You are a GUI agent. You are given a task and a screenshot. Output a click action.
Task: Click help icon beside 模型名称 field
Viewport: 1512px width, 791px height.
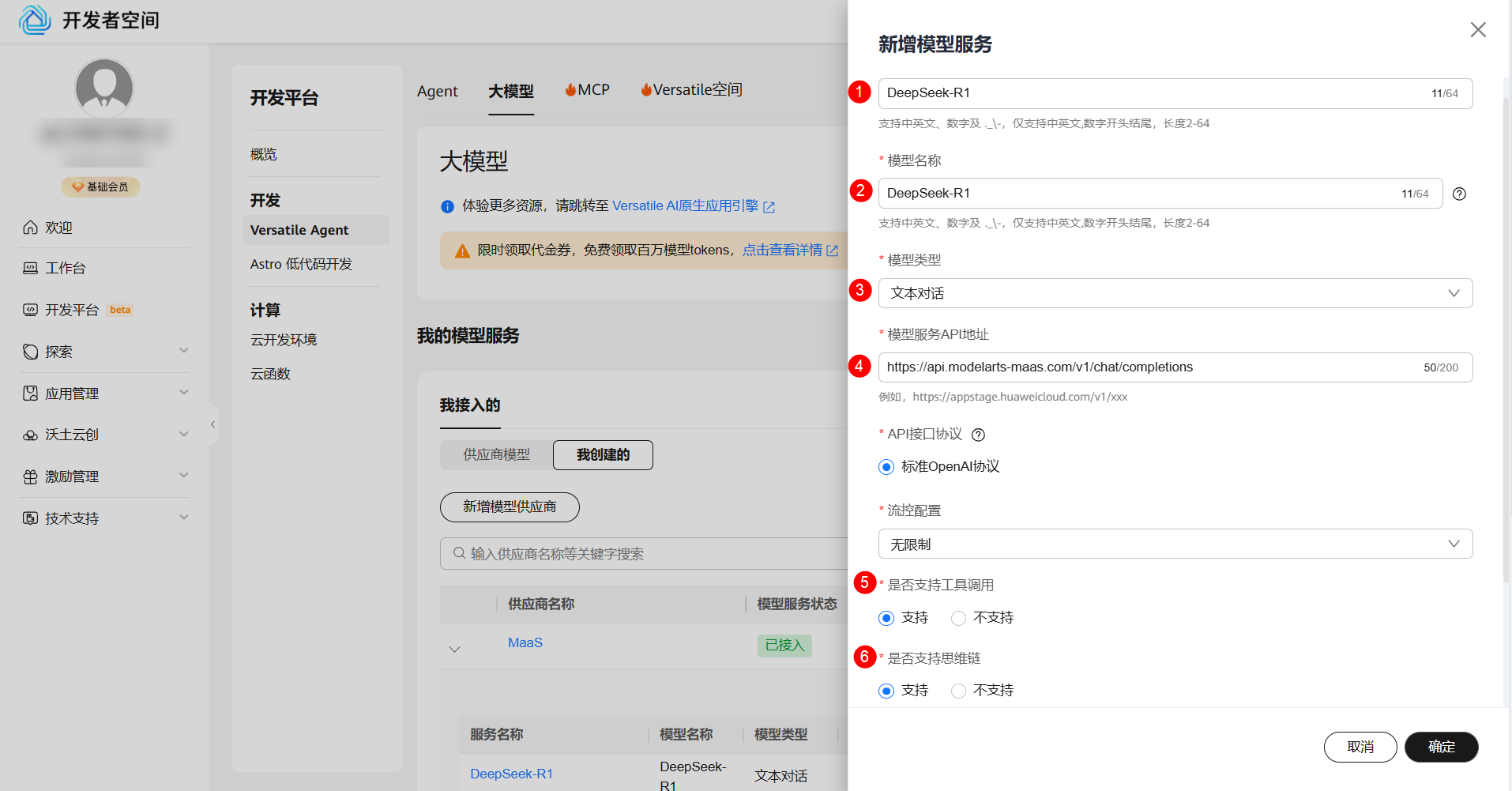coord(1460,194)
